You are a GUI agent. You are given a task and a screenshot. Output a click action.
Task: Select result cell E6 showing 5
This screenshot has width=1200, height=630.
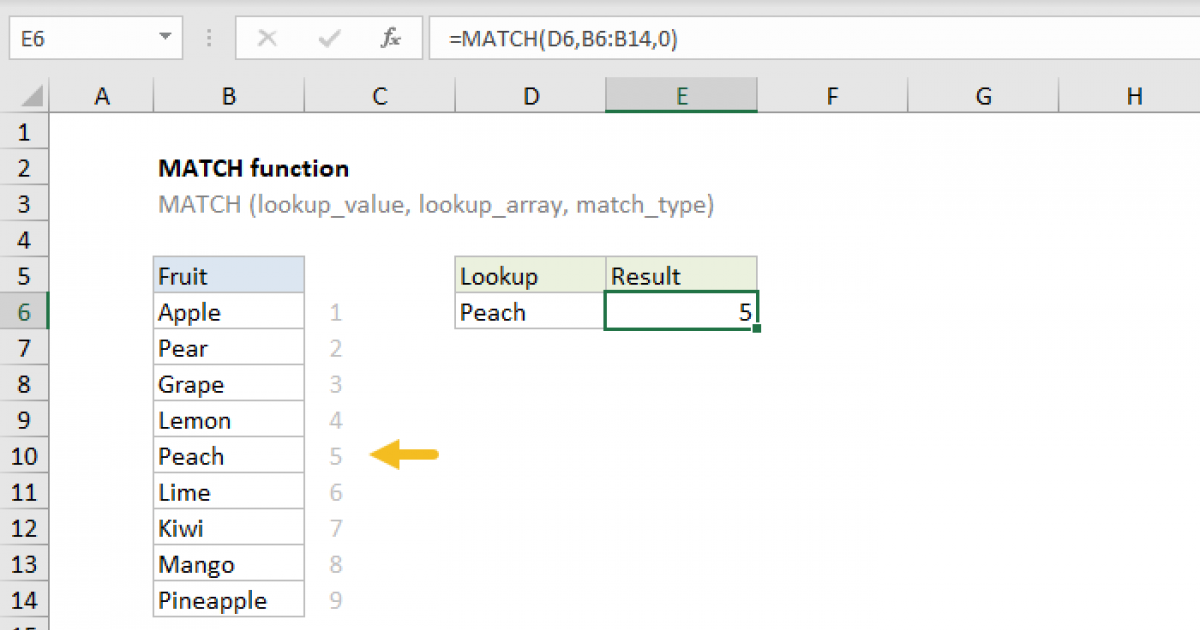click(681, 312)
